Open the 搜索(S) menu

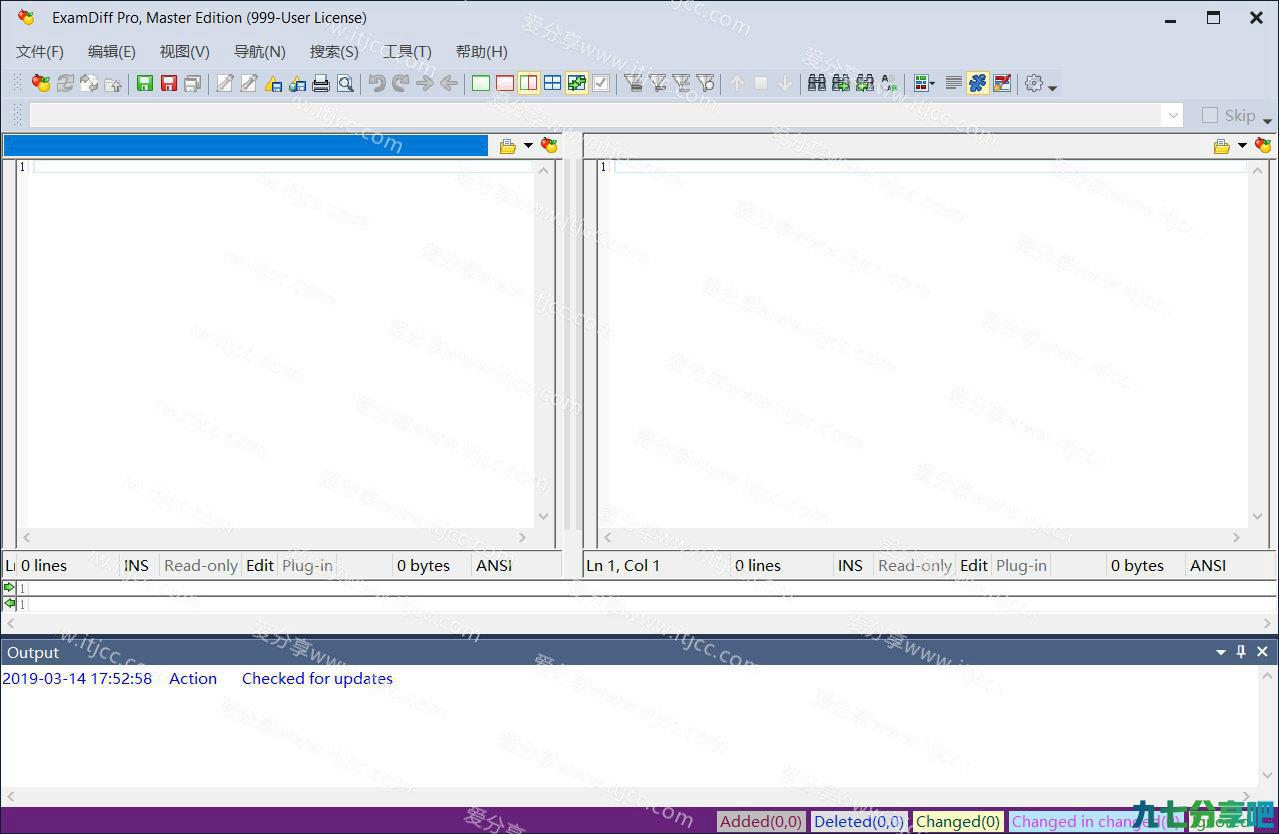pos(334,51)
